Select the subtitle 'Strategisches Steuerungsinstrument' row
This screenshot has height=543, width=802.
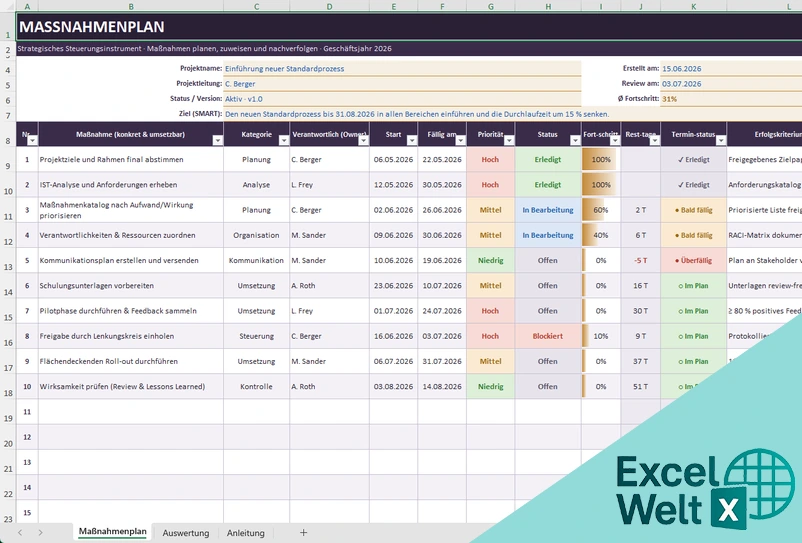tap(409, 49)
